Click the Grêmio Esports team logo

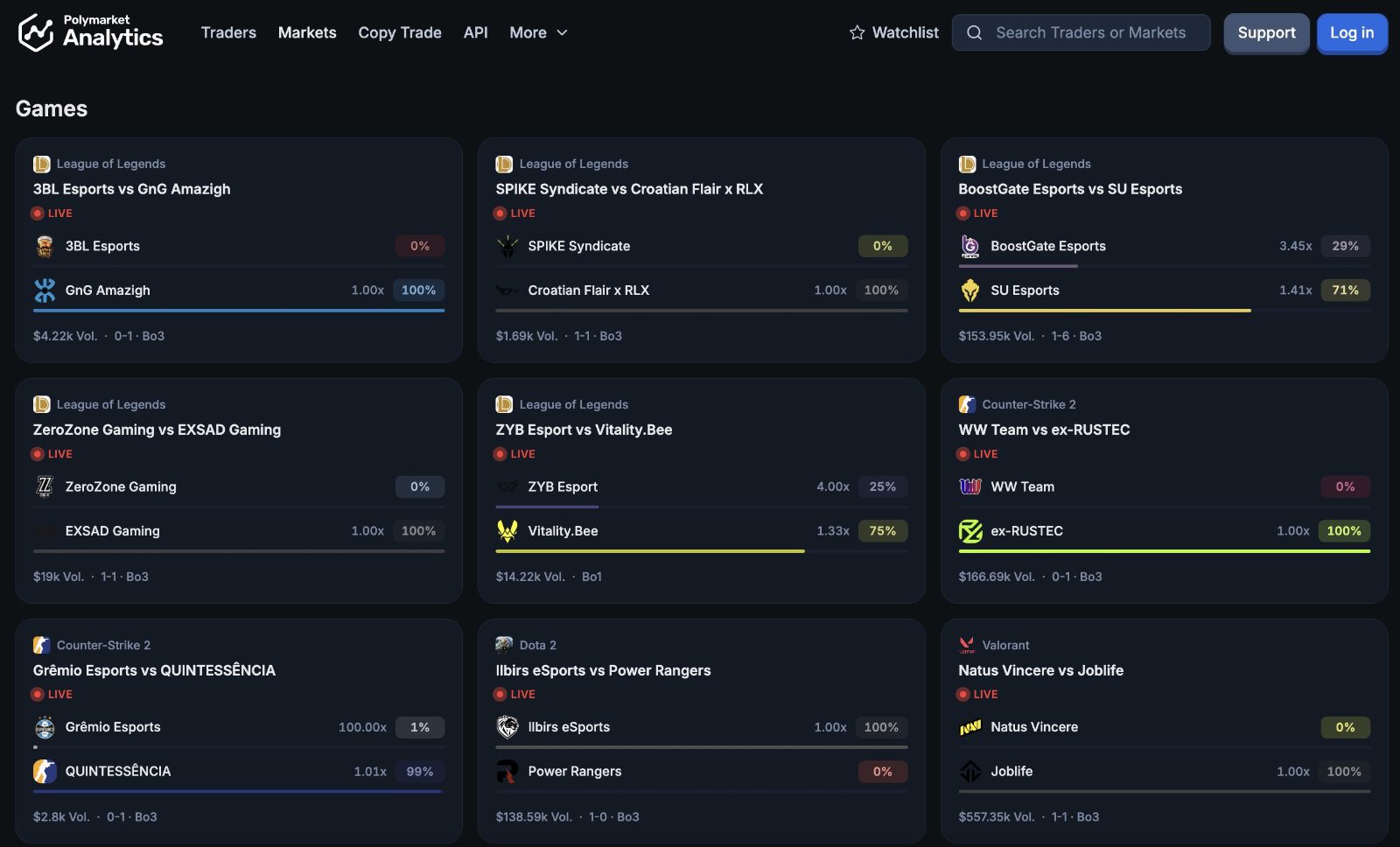pos(45,727)
